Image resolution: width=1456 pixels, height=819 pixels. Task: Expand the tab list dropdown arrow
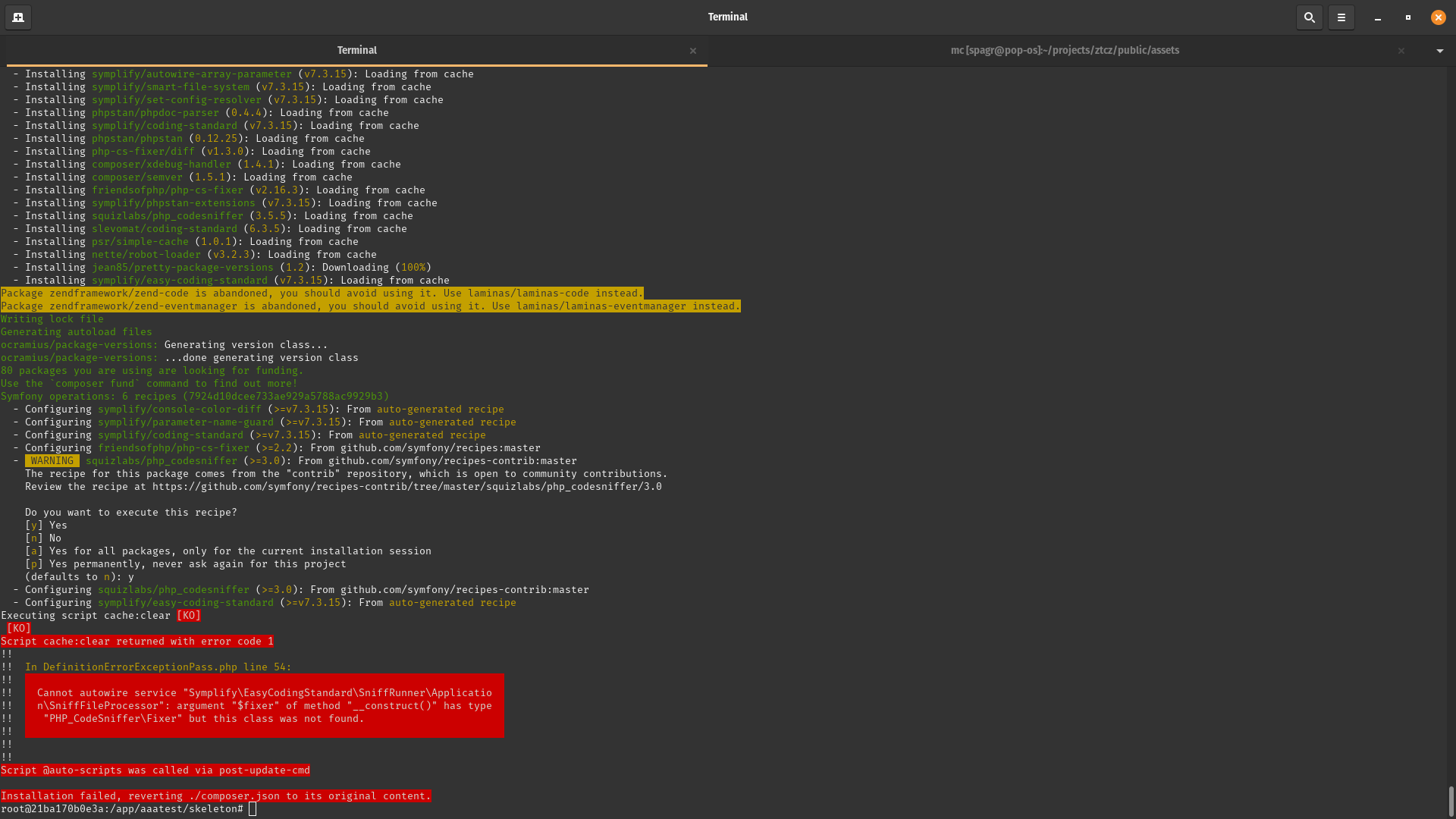pos(1439,51)
